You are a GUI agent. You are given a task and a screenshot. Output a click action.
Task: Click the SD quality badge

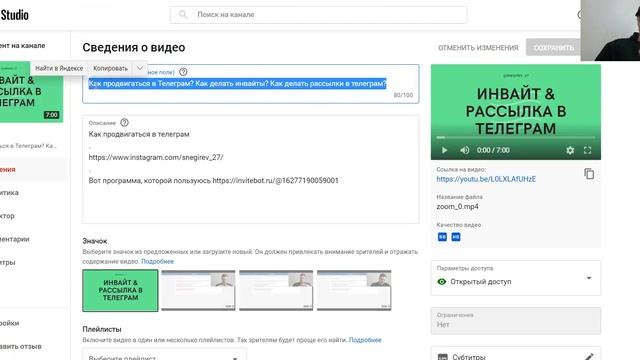442,237
